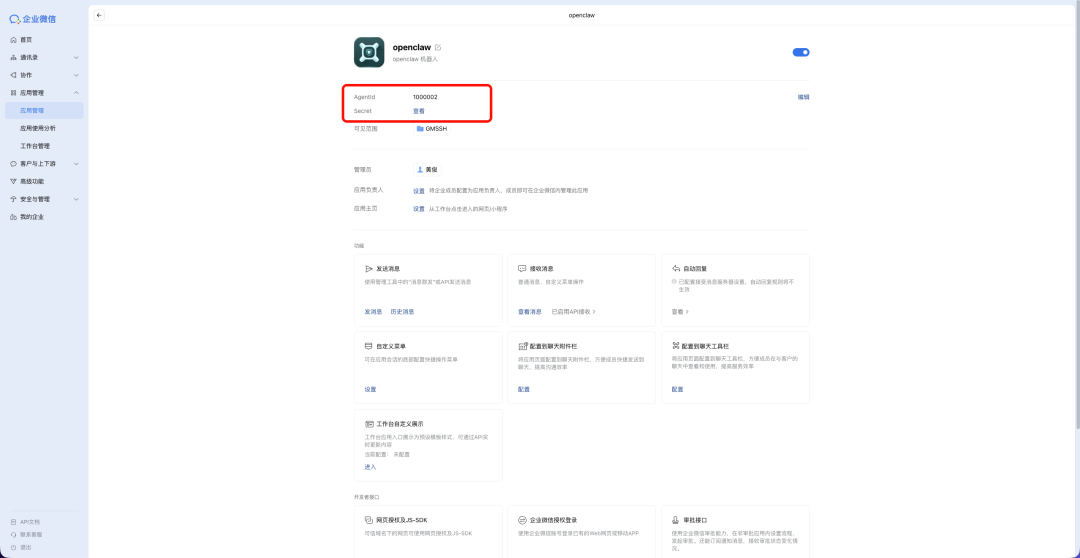Open the 审批接口 card title
This screenshot has height=558, width=1080.
pyautogui.click(x=696, y=520)
